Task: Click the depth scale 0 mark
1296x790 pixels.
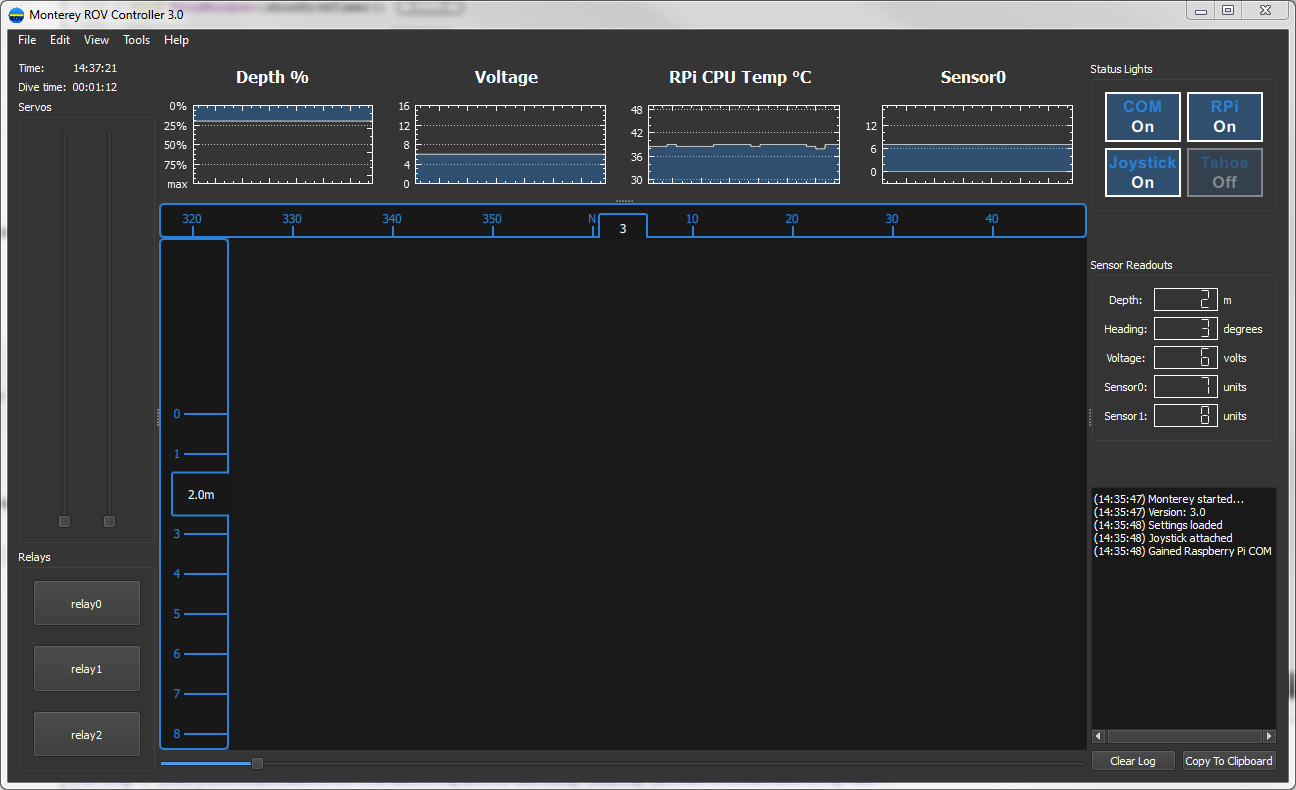Action: click(177, 414)
